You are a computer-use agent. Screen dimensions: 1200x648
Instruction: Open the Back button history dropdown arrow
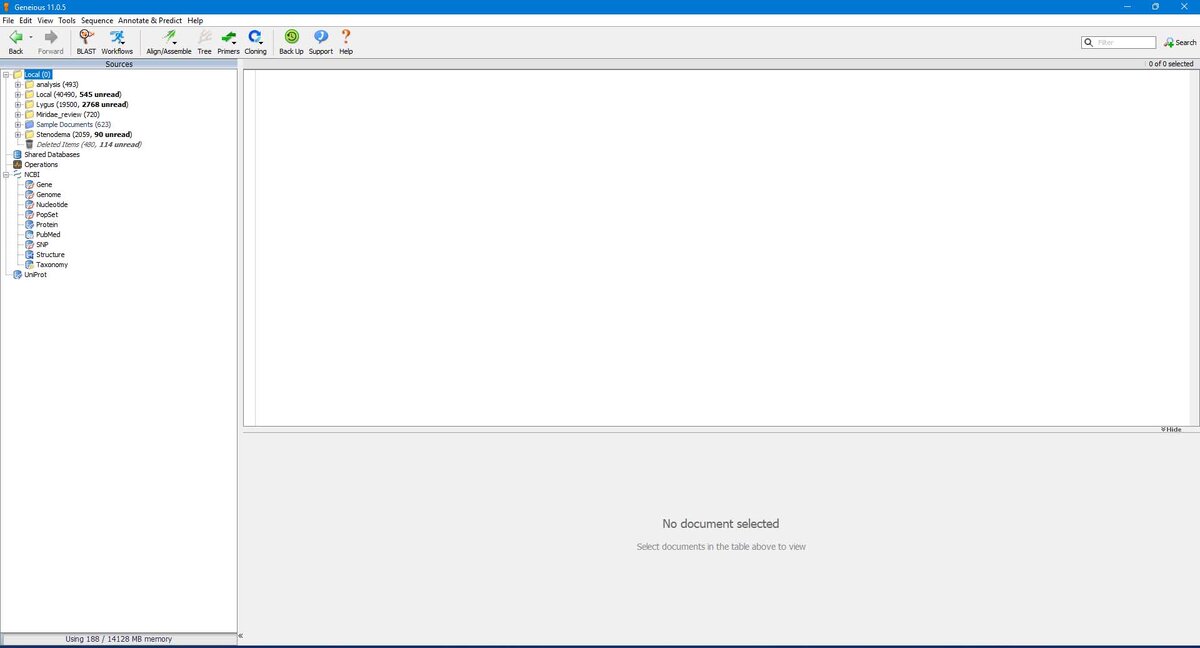click(x=31, y=37)
